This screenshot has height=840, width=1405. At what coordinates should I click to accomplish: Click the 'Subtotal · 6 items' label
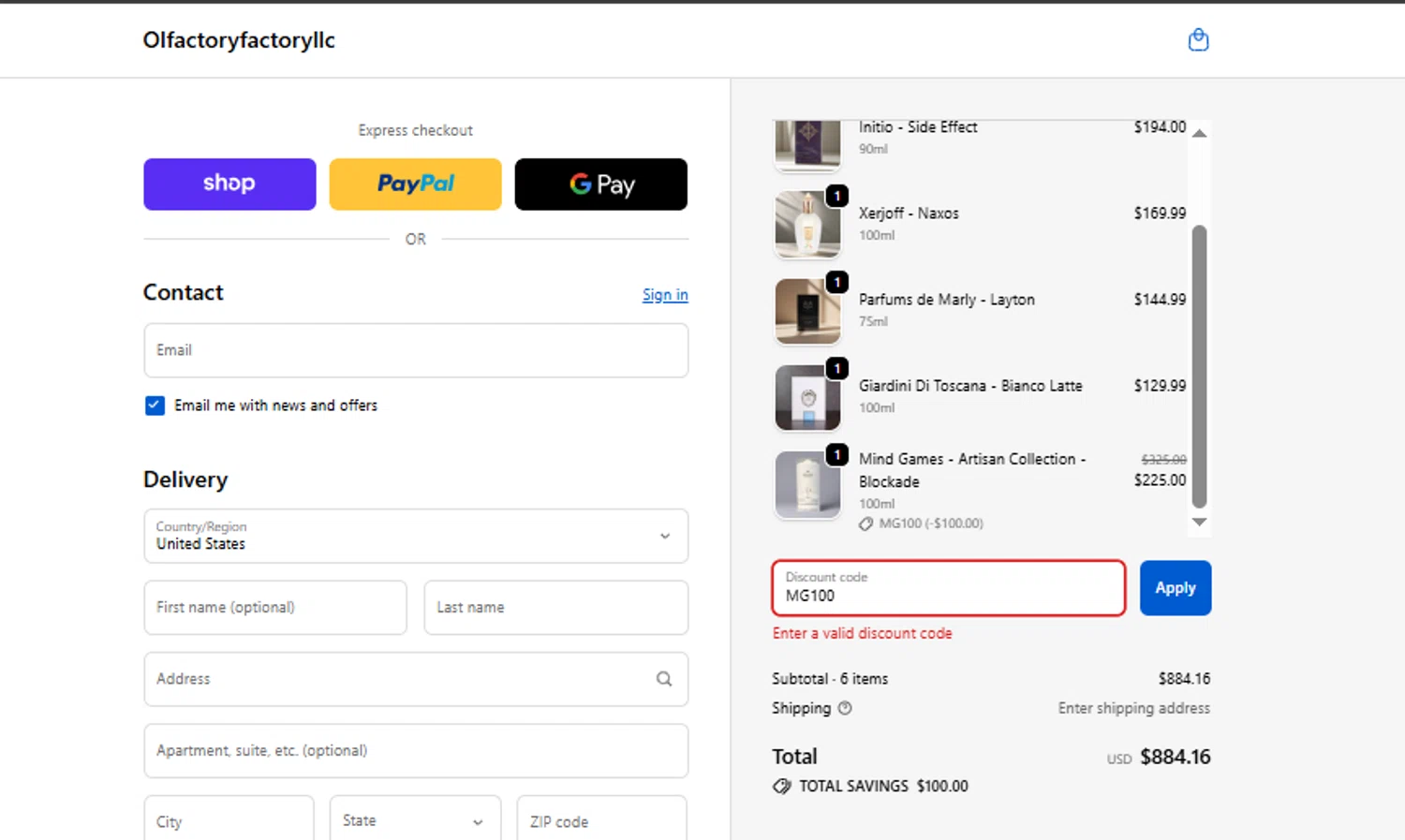830,679
